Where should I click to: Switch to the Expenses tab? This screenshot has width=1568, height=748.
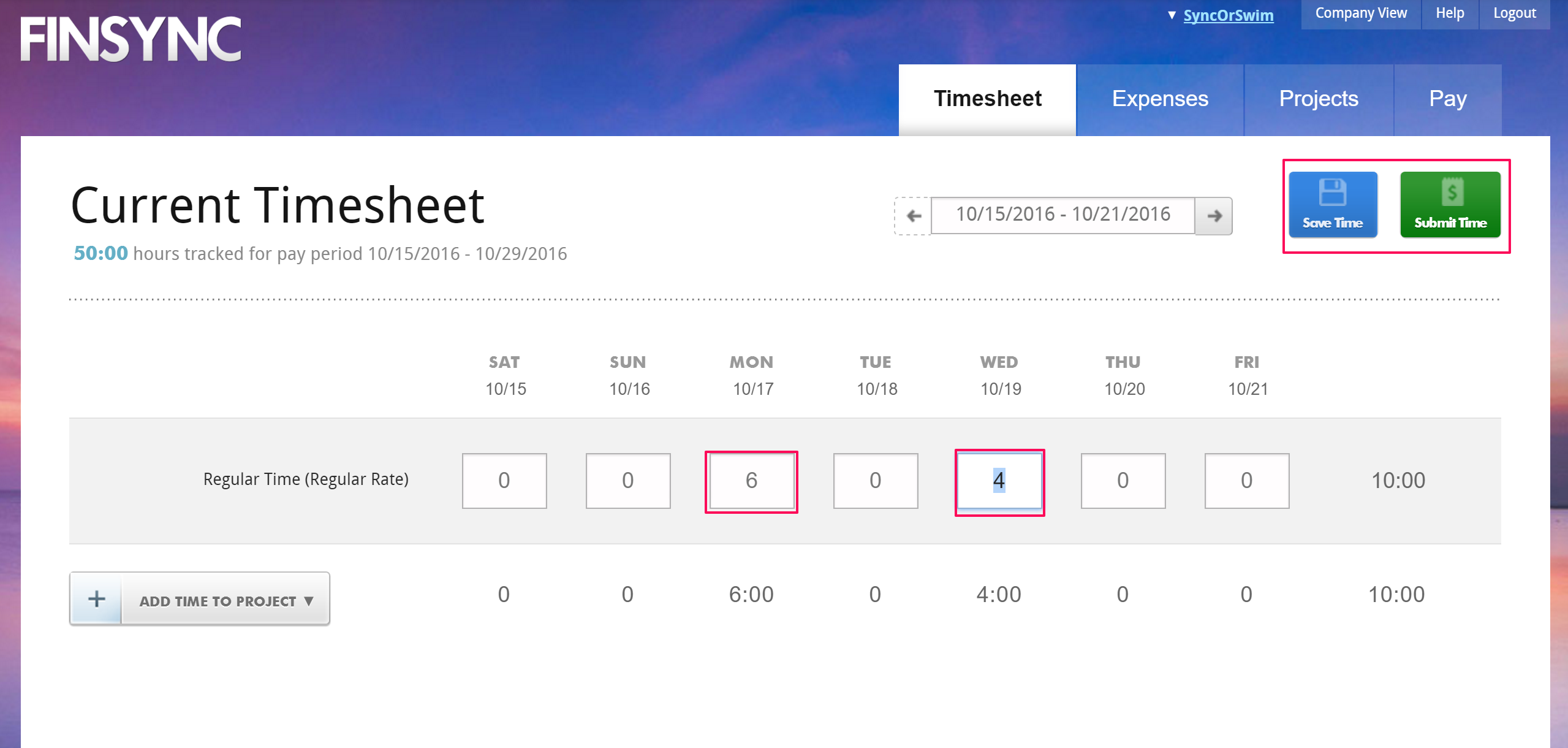pyautogui.click(x=1160, y=99)
